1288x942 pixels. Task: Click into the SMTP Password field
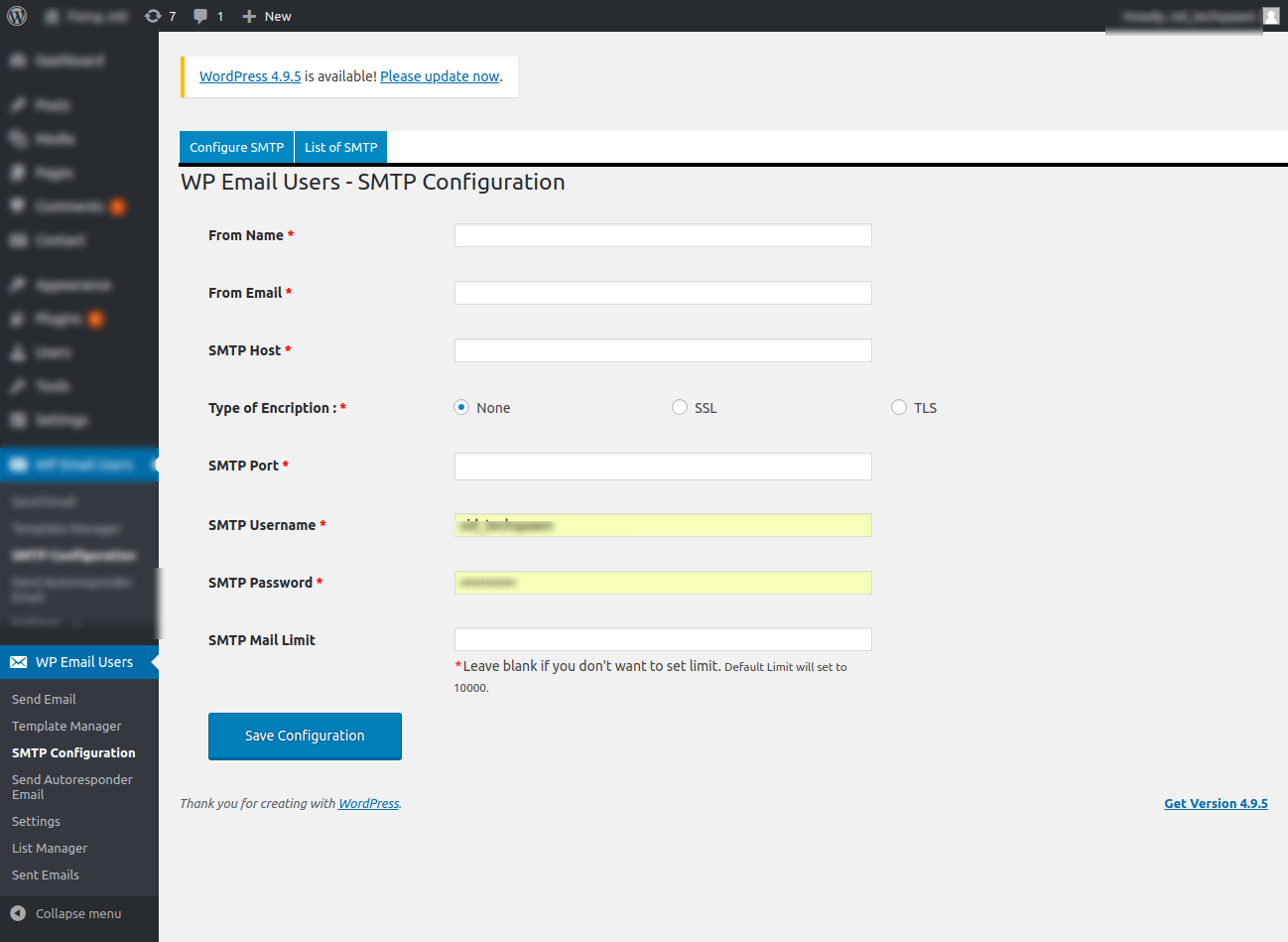click(x=663, y=583)
